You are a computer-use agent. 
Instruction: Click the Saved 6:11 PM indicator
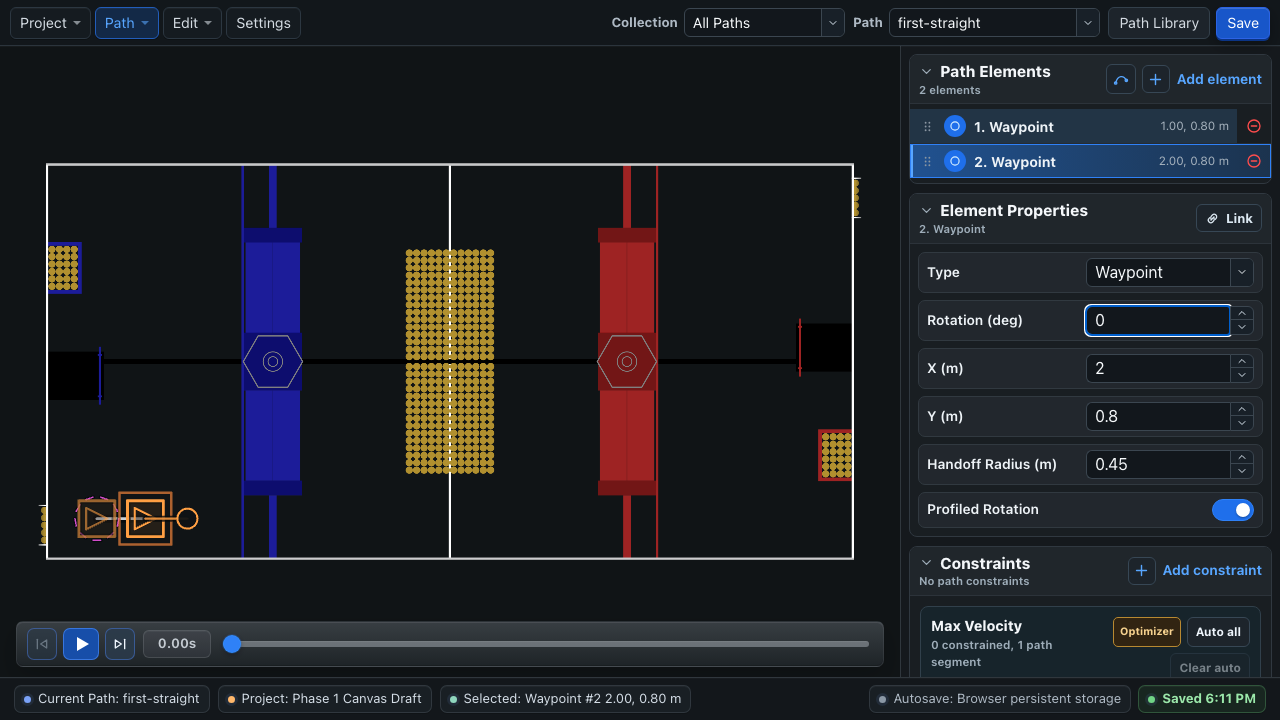tap(1202, 699)
